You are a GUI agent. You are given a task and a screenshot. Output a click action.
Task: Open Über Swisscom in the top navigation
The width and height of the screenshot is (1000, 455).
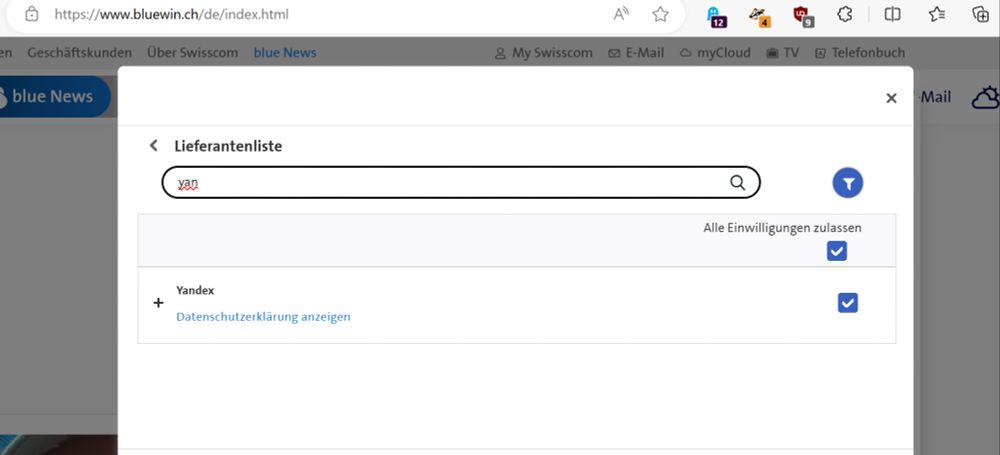click(x=192, y=53)
